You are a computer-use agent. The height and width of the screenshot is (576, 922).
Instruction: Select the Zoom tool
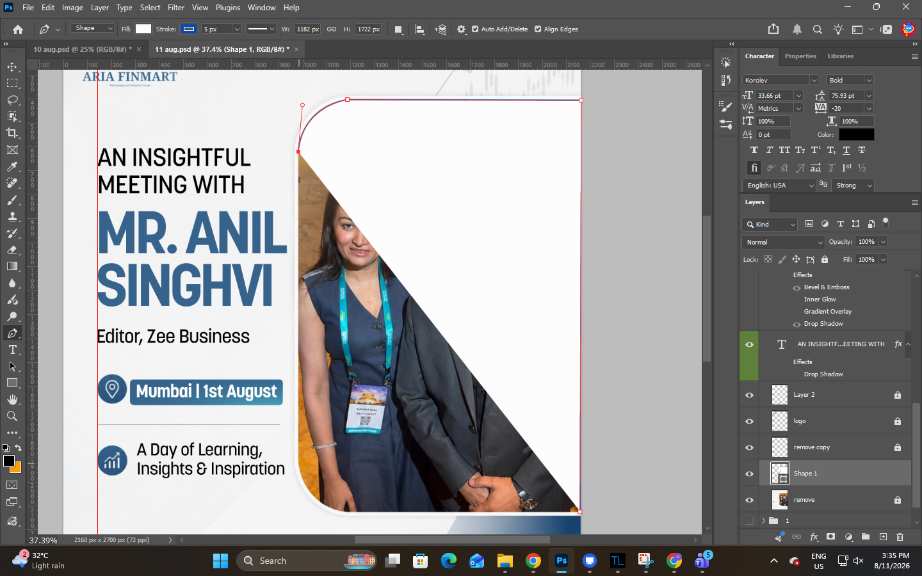tap(12, 416)
